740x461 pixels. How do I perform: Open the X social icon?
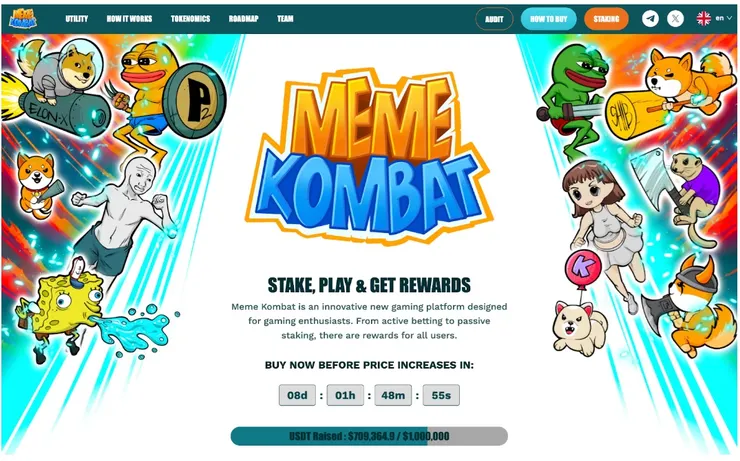(x=675, y=19)
